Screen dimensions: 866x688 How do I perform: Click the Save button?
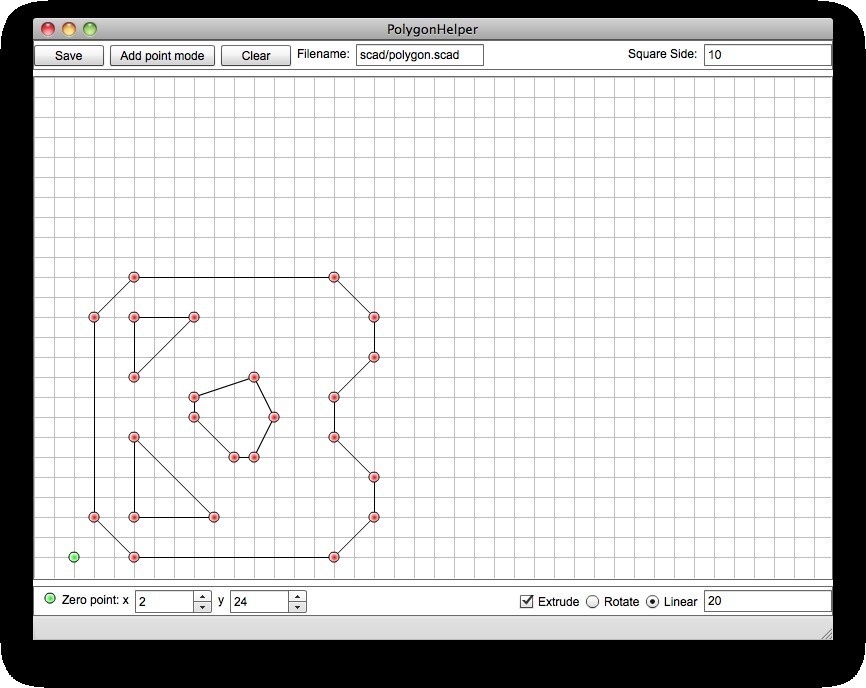(x=68, y=55)
